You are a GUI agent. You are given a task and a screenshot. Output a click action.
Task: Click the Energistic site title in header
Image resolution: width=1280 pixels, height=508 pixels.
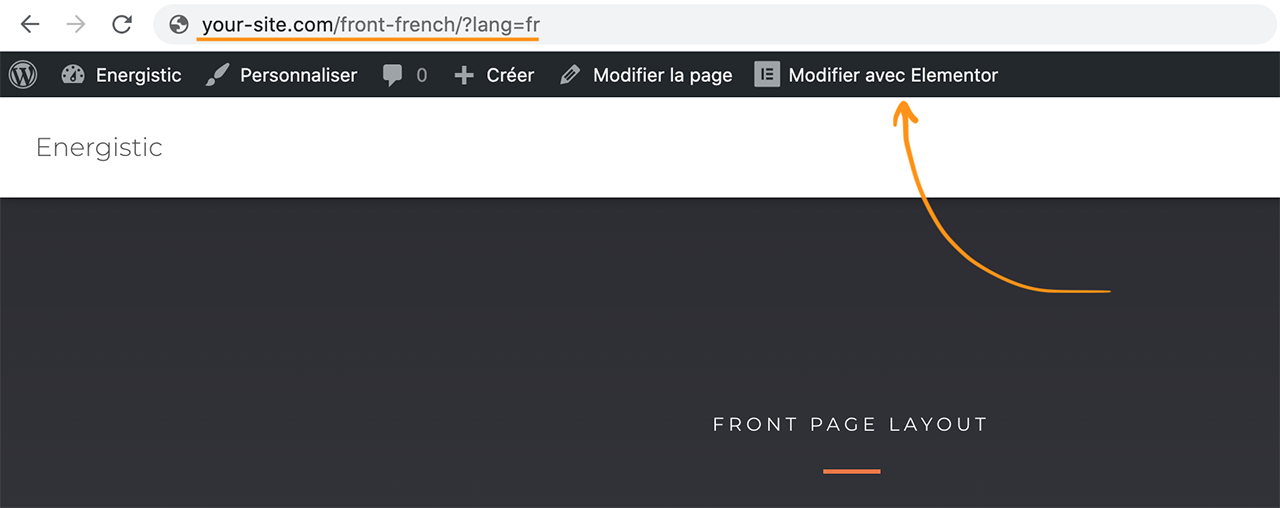[x=99, y=148]
